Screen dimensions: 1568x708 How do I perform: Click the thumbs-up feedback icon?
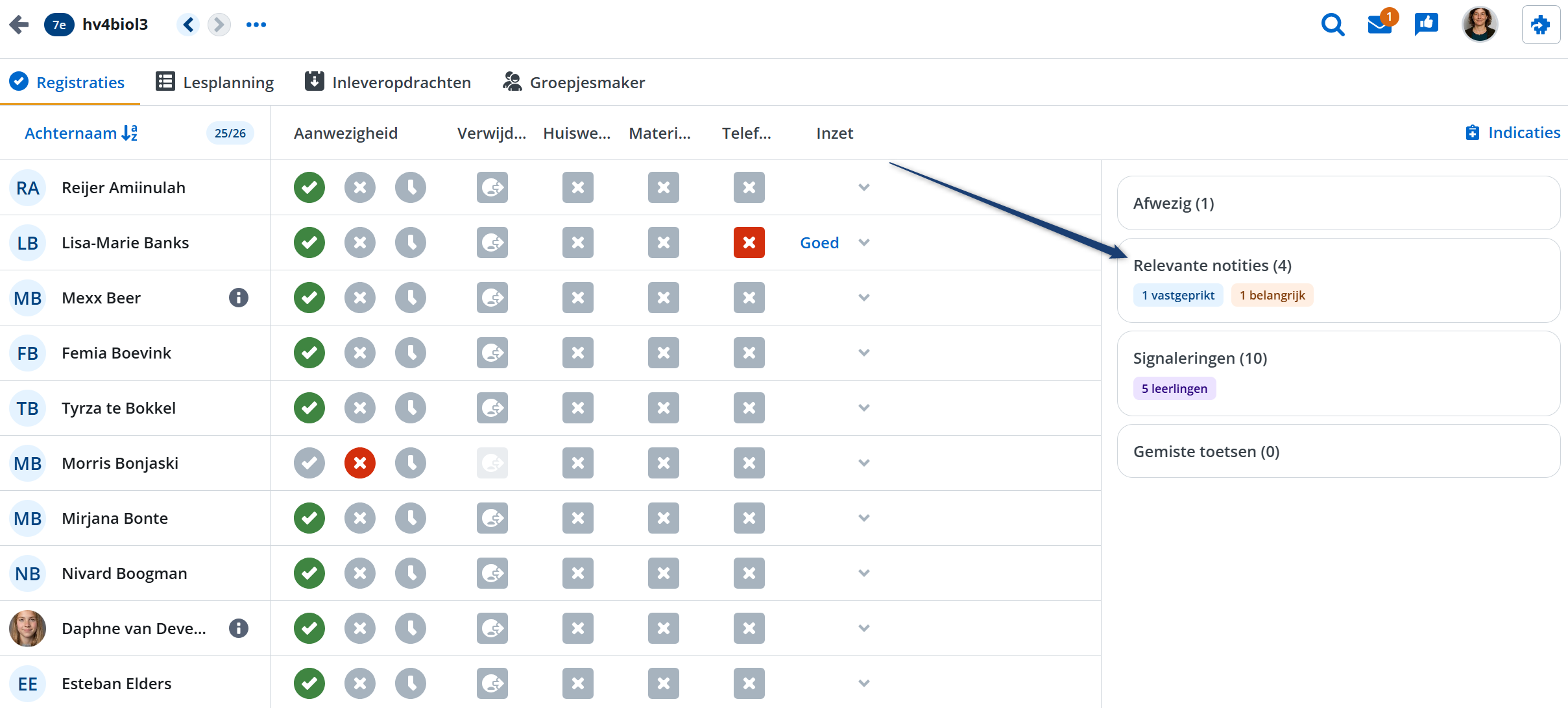(1426, 25)
